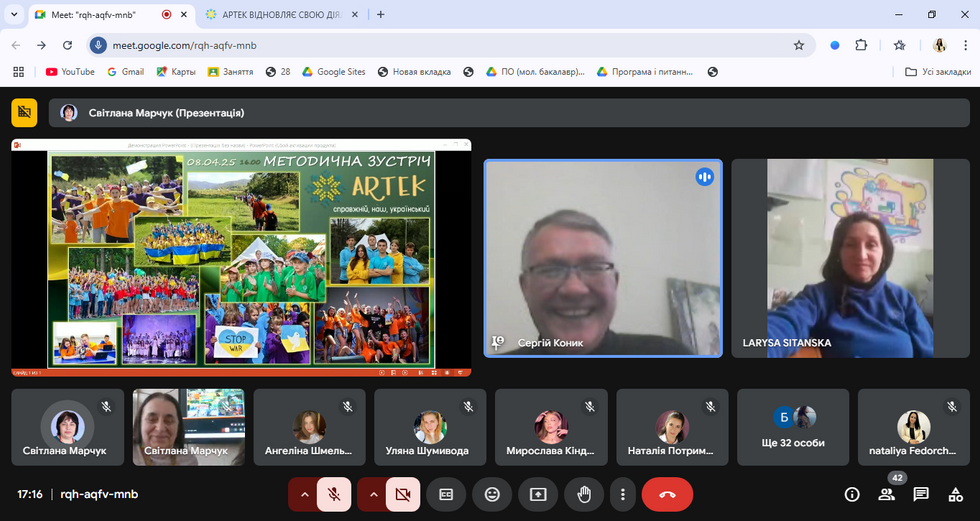Screen dimensions: 980x521
Task: Open Chrome three-dot menu
Action: (965, 46)
